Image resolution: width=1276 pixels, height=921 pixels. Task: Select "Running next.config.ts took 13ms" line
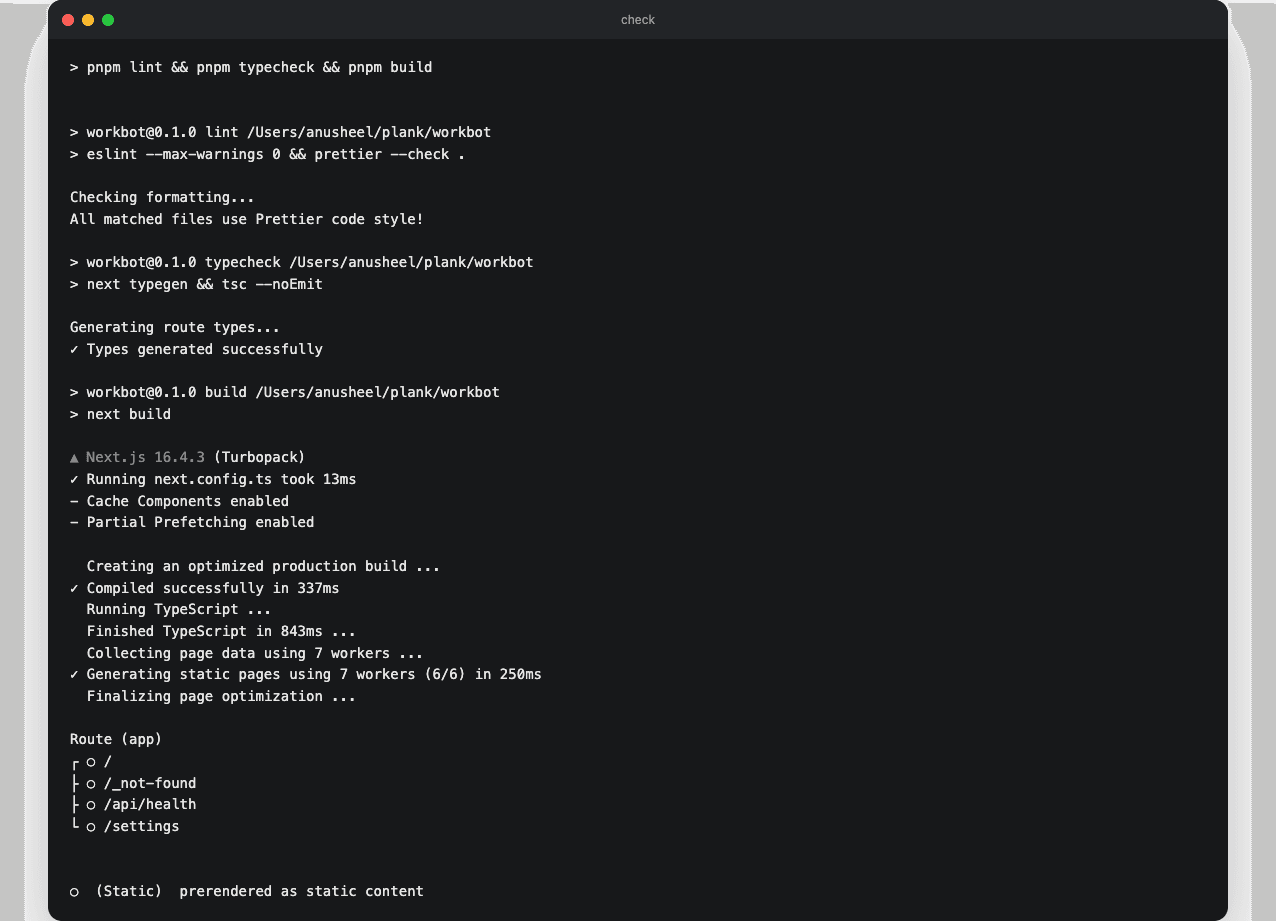point(213,479)
